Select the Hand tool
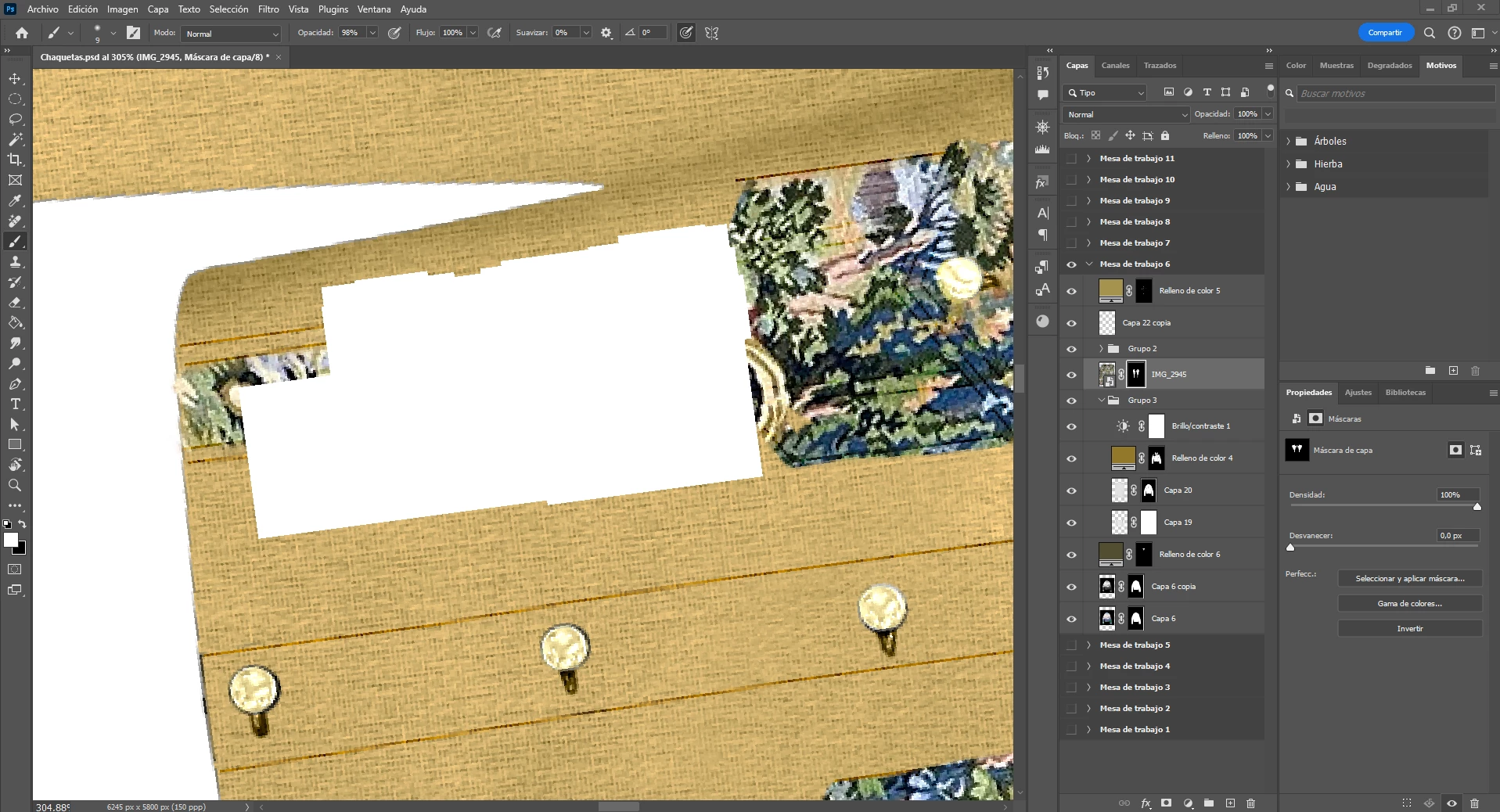 15,465
